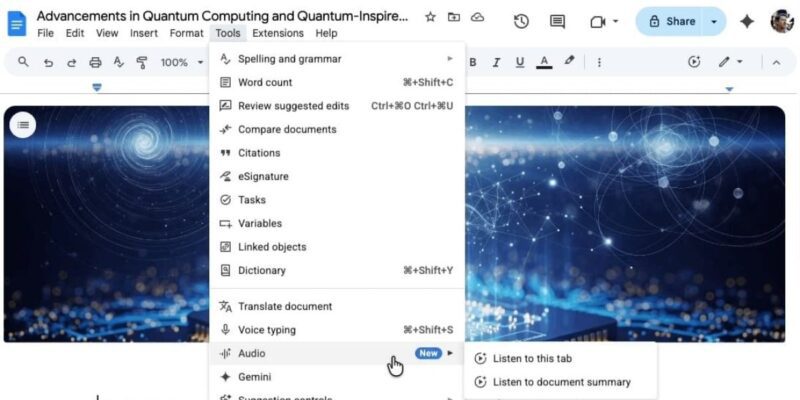Viewport: 800px width, 400px height.
Task: Open Gemini sparkle icon beside Share
Action: pyautogui.click(x=747, y=21)
